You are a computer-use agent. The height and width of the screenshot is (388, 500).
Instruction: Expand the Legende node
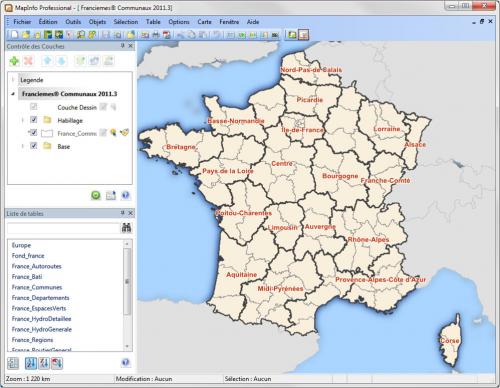[x=13, y=80]
